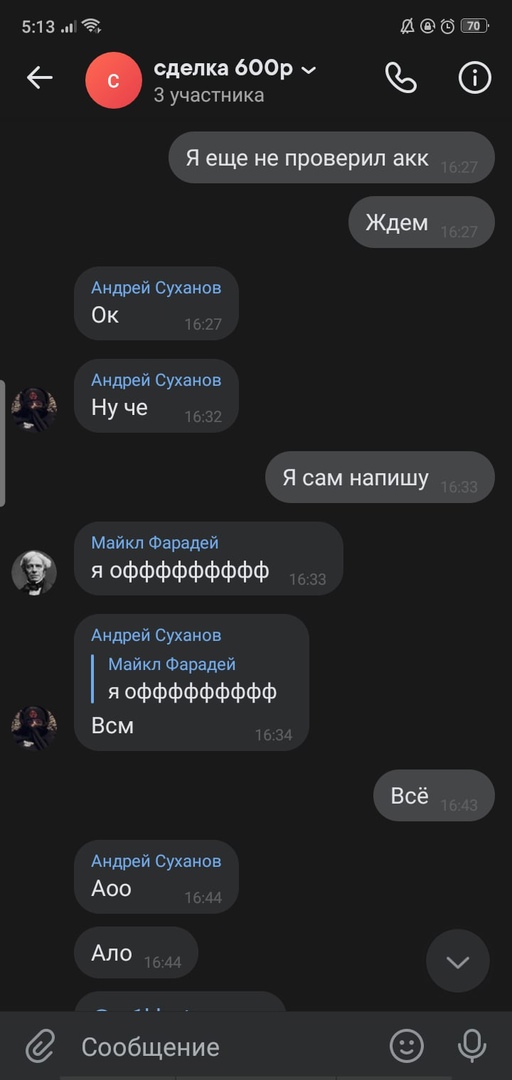Tap the sender name Майкл Фарадей above я офффффффф
Image resolution: width=512 pixels, height=1080 pixels.
(155, 543)
